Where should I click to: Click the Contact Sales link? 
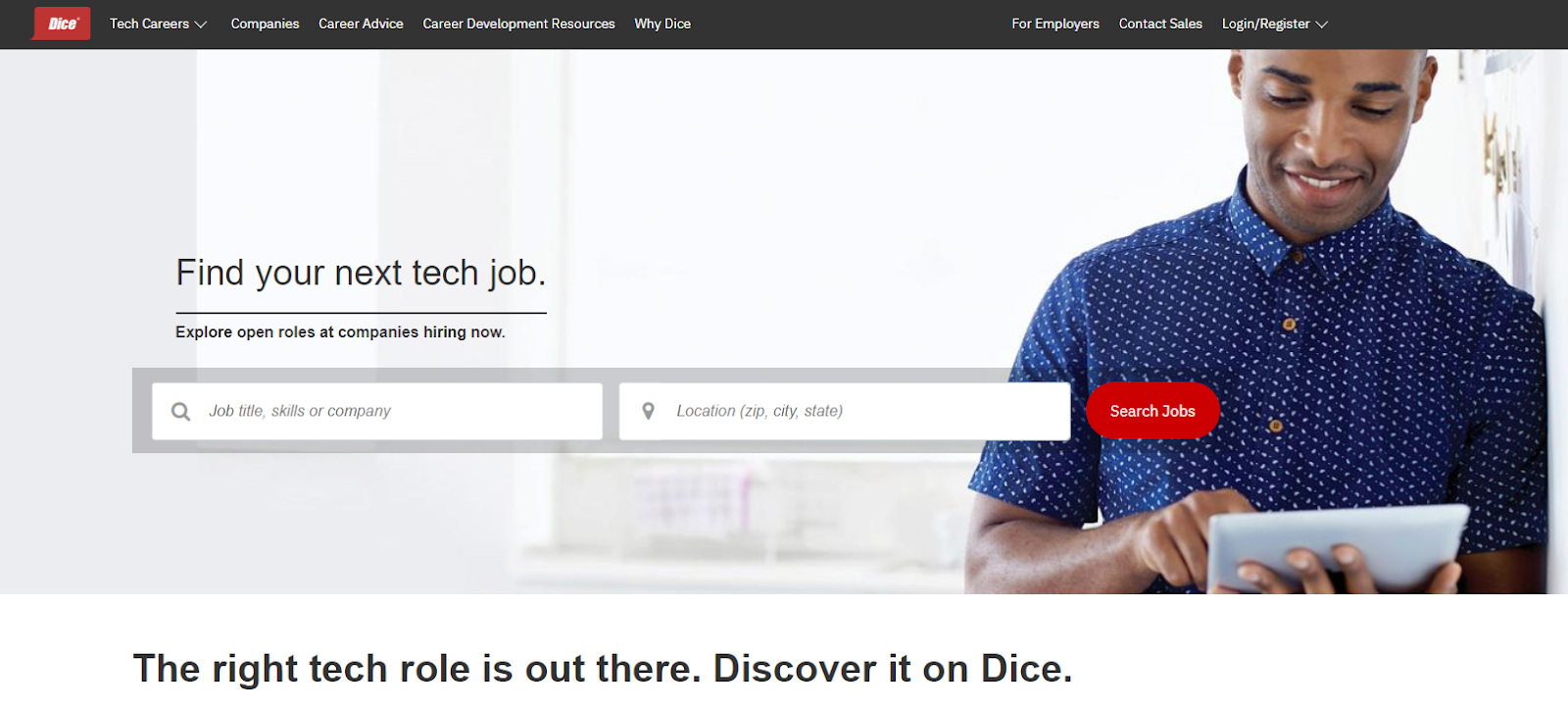pos(1160,24)
